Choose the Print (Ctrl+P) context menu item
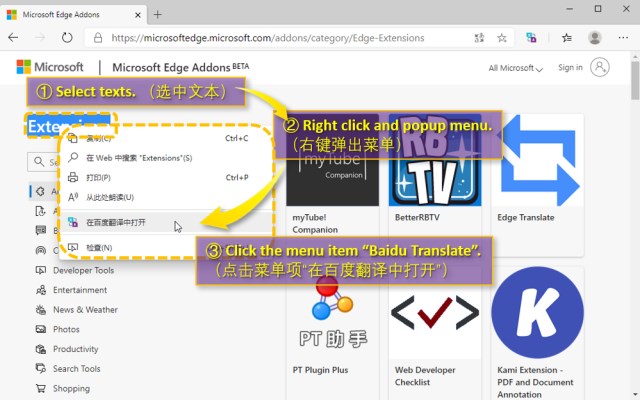Image resolution: width=640 pixels, height=400 pixels. [166, 178]
